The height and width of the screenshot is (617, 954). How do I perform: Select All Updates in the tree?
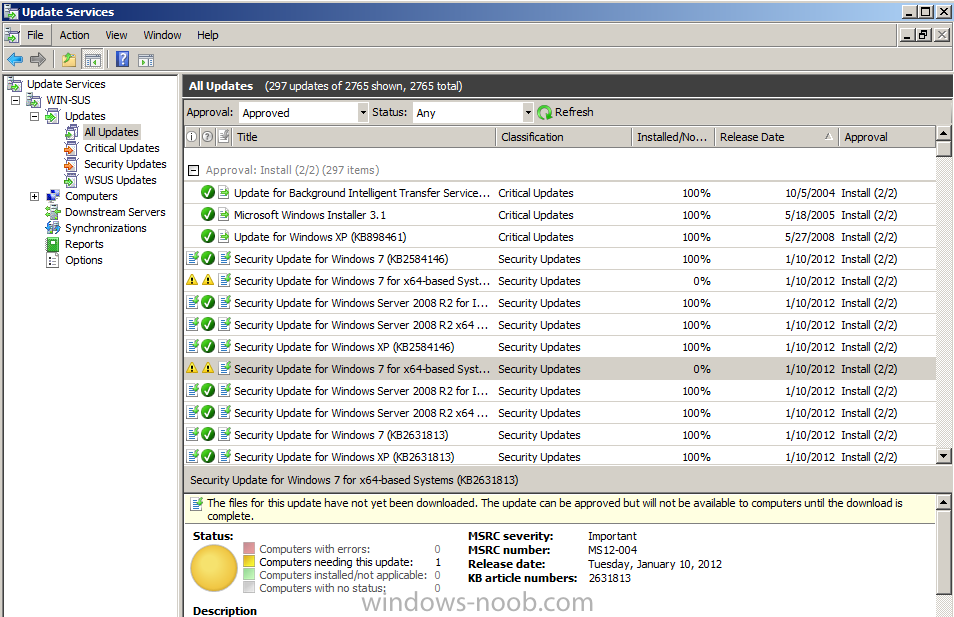[x=111, y=132]
